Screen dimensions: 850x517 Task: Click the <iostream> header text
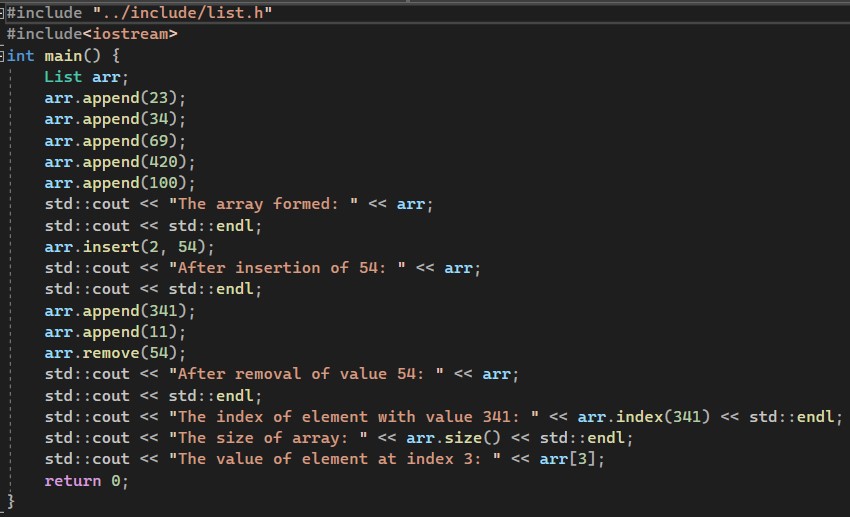pyautogui.click(x=130, y=34)
